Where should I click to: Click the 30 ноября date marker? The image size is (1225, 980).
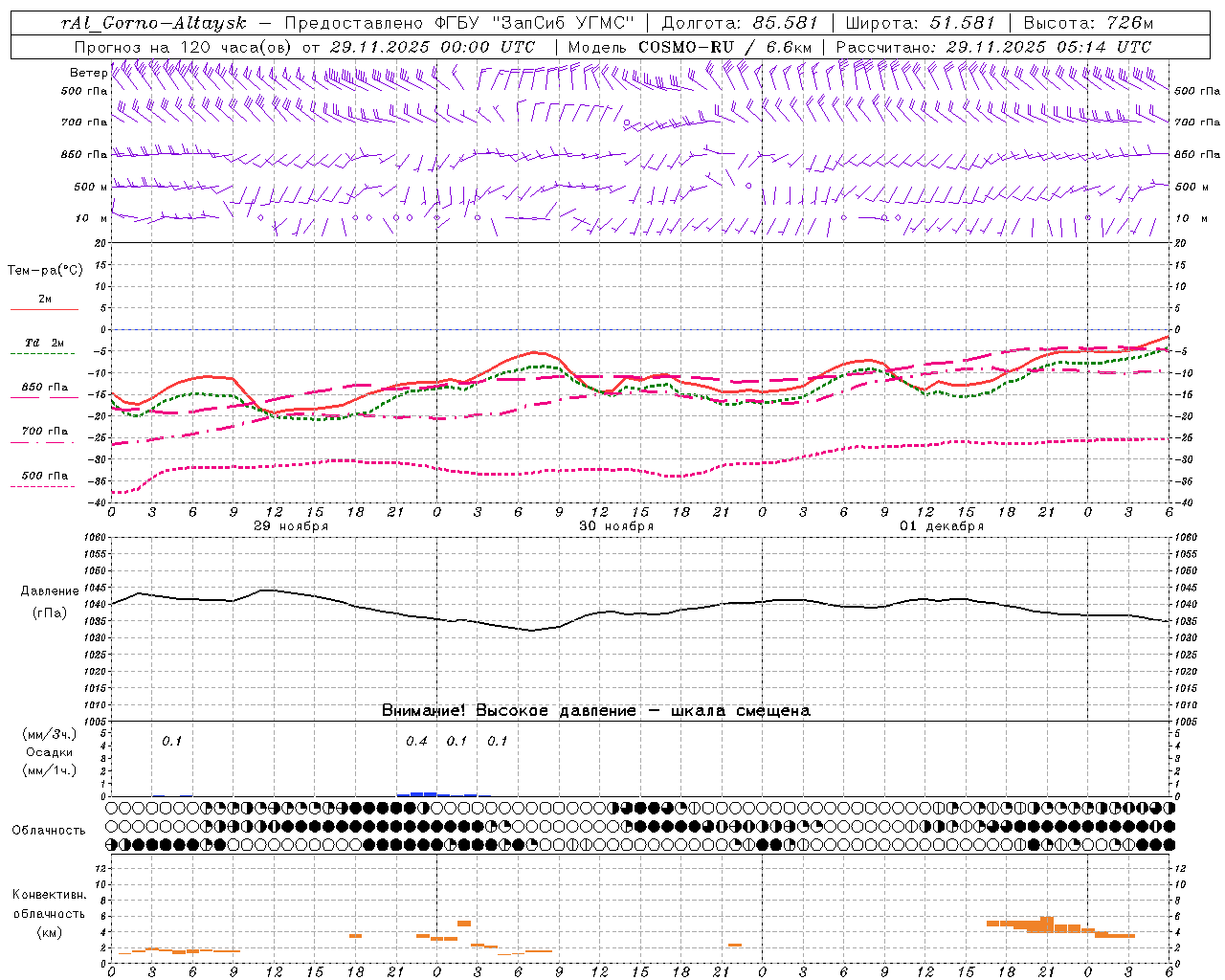(616, 526)
